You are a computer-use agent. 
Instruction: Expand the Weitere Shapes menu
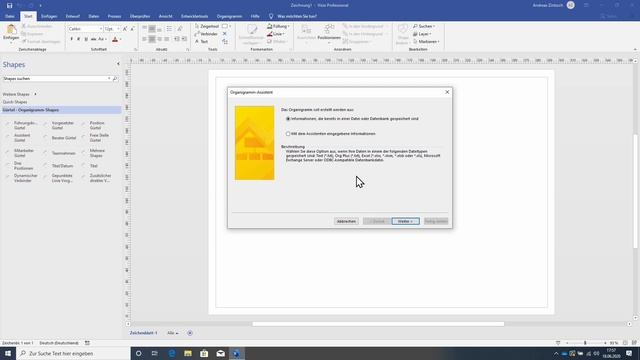coord(20,94)
